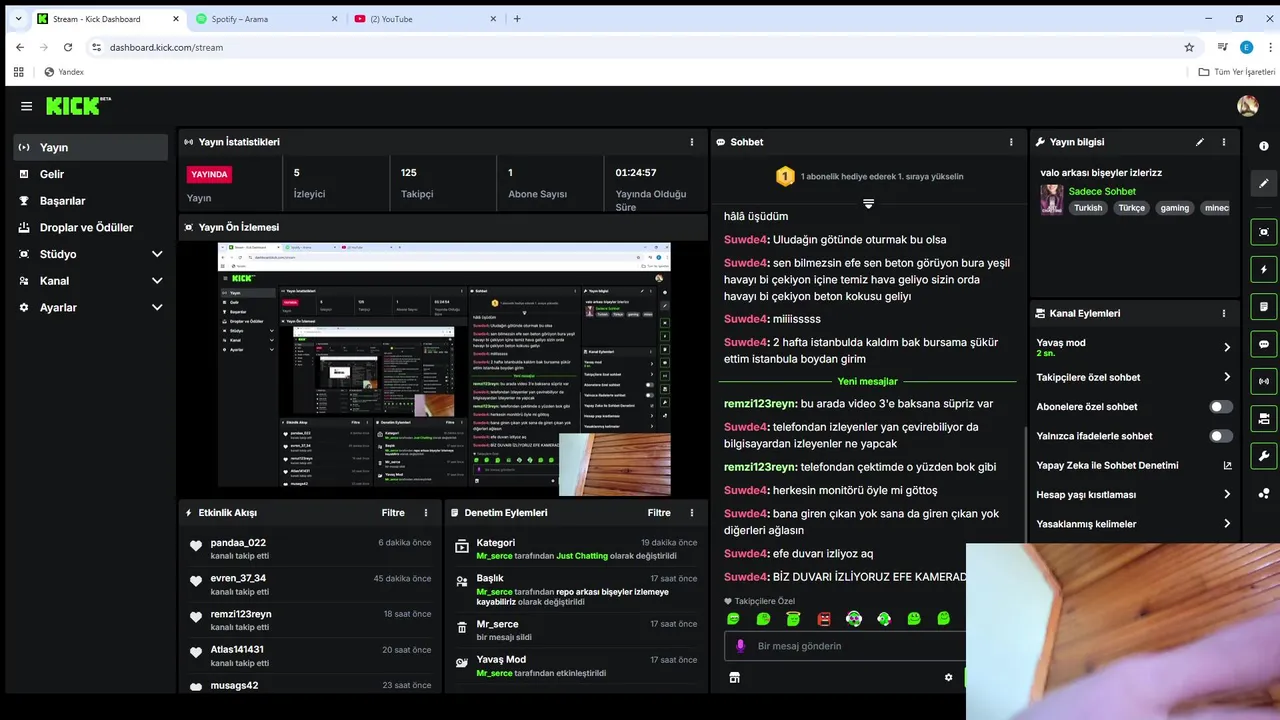Open the profile avatar menu
This screenshot has width=1280, height=720.
(x=1247, y=106)
